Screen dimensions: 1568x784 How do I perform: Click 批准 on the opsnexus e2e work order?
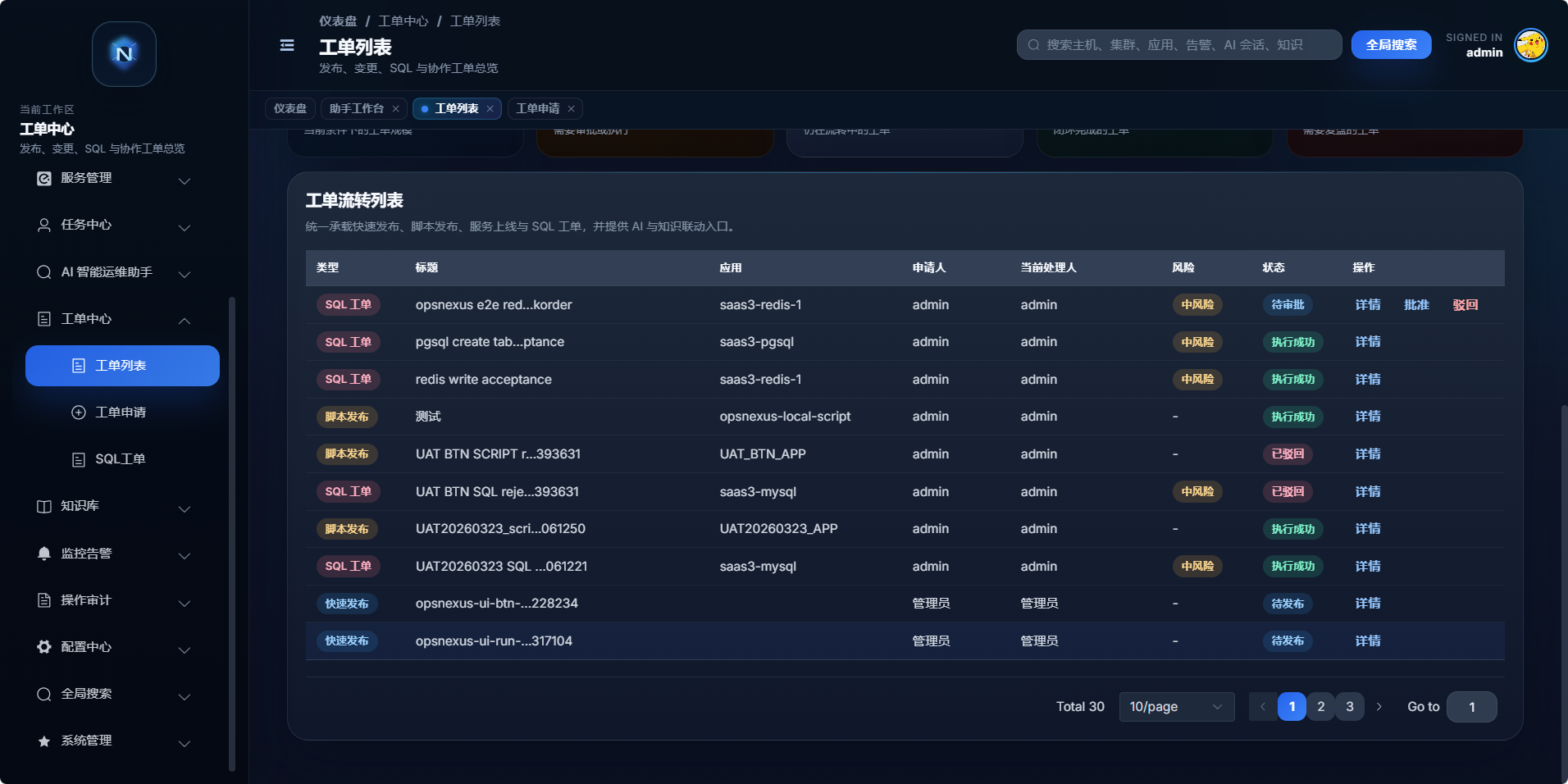click(1417, 304)
